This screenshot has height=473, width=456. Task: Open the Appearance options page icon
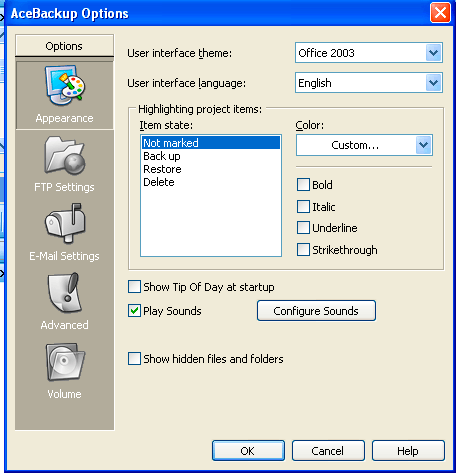point(65,85)
